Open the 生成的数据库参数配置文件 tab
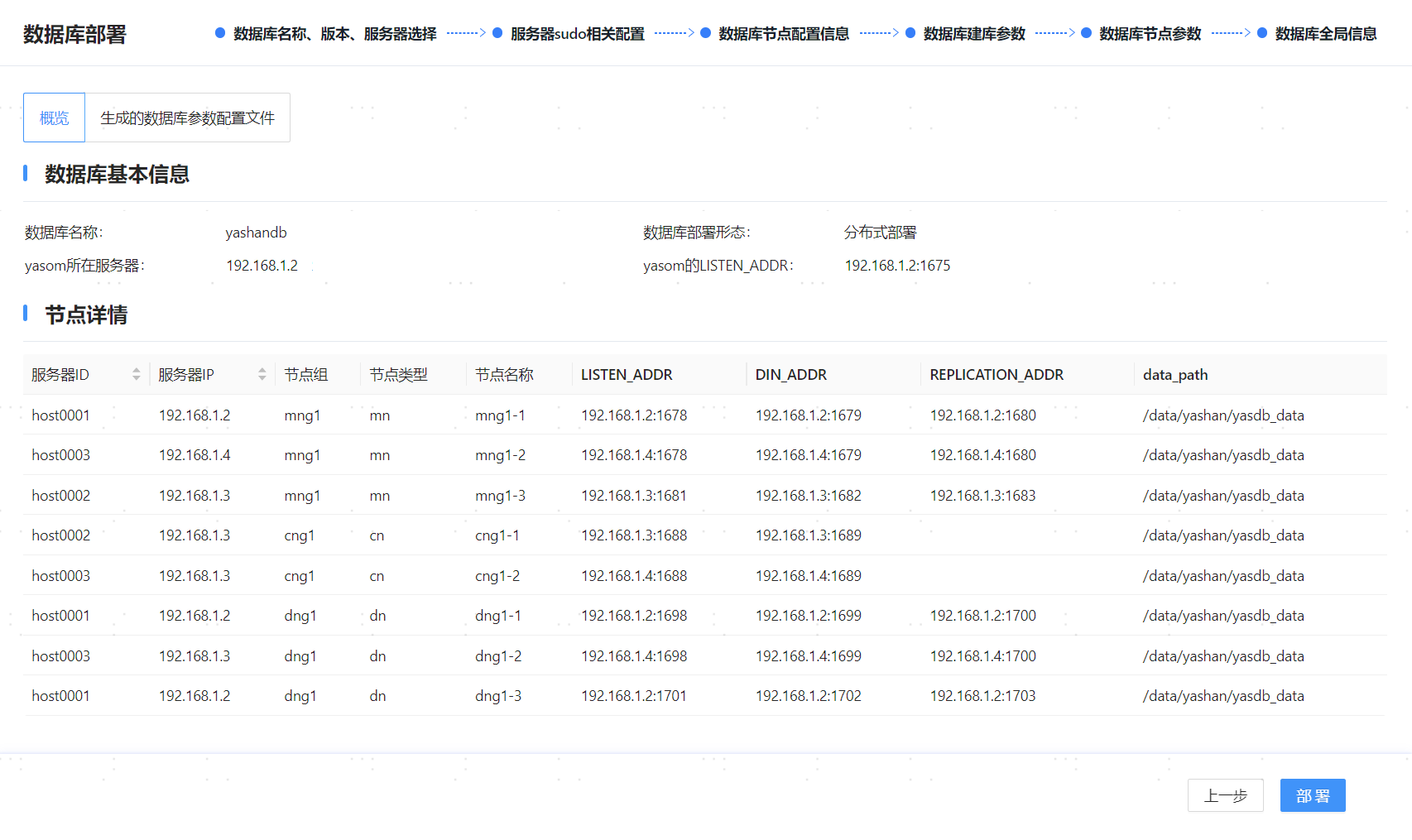 pos(187,118)
